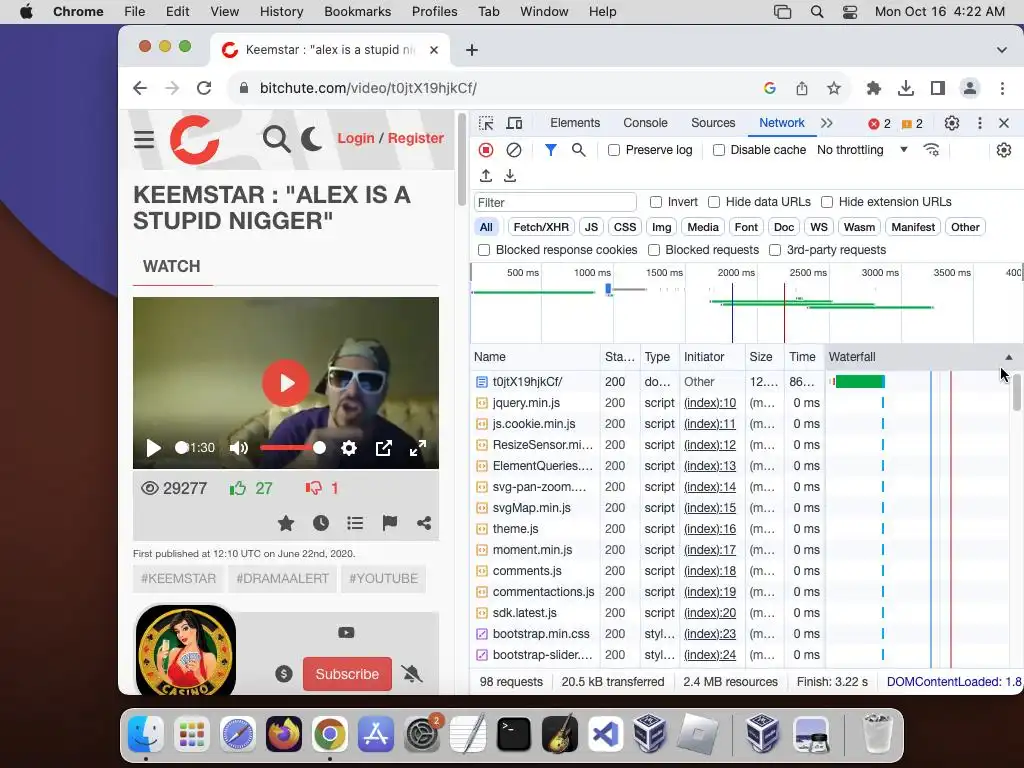Toggle dark mode moon icon
1024x768 pixels.
pyautogui.click(x=312, y=139)
